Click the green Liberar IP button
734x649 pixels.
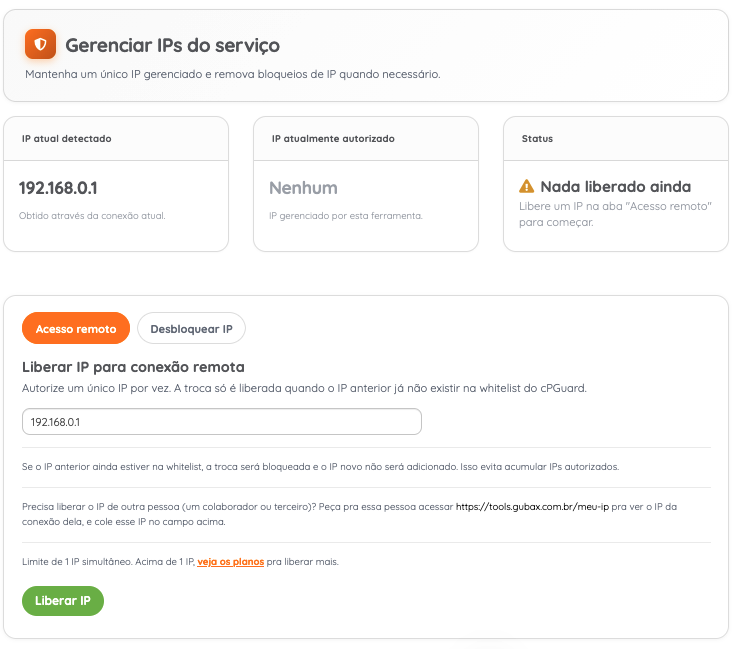(63, 601)
